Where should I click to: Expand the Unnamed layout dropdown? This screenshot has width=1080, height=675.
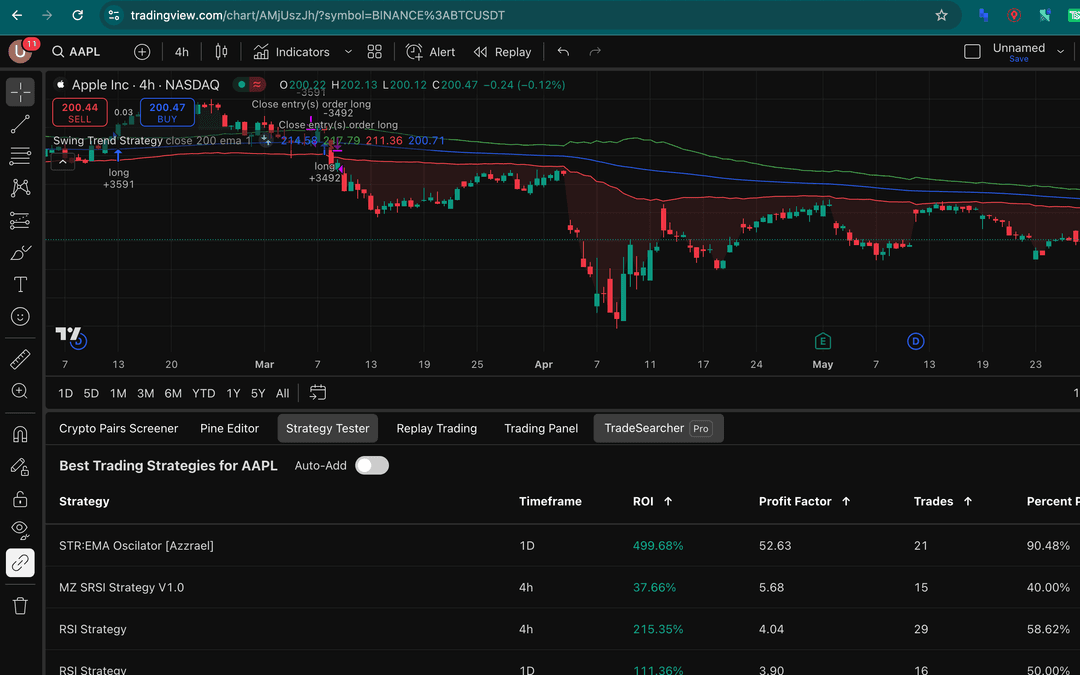tap(1061, 52)
